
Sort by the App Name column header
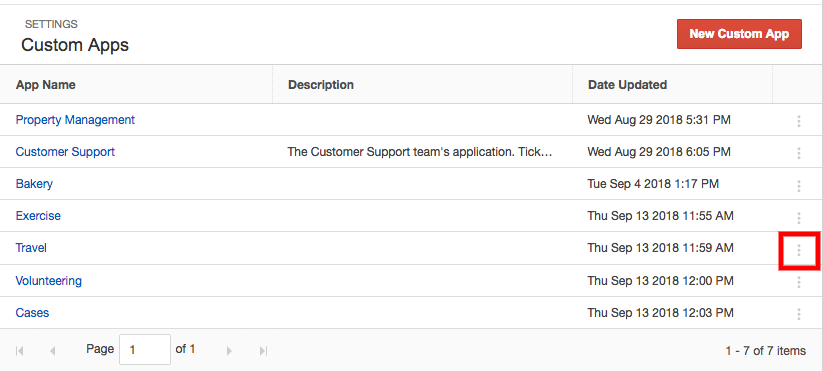(46, 84)
